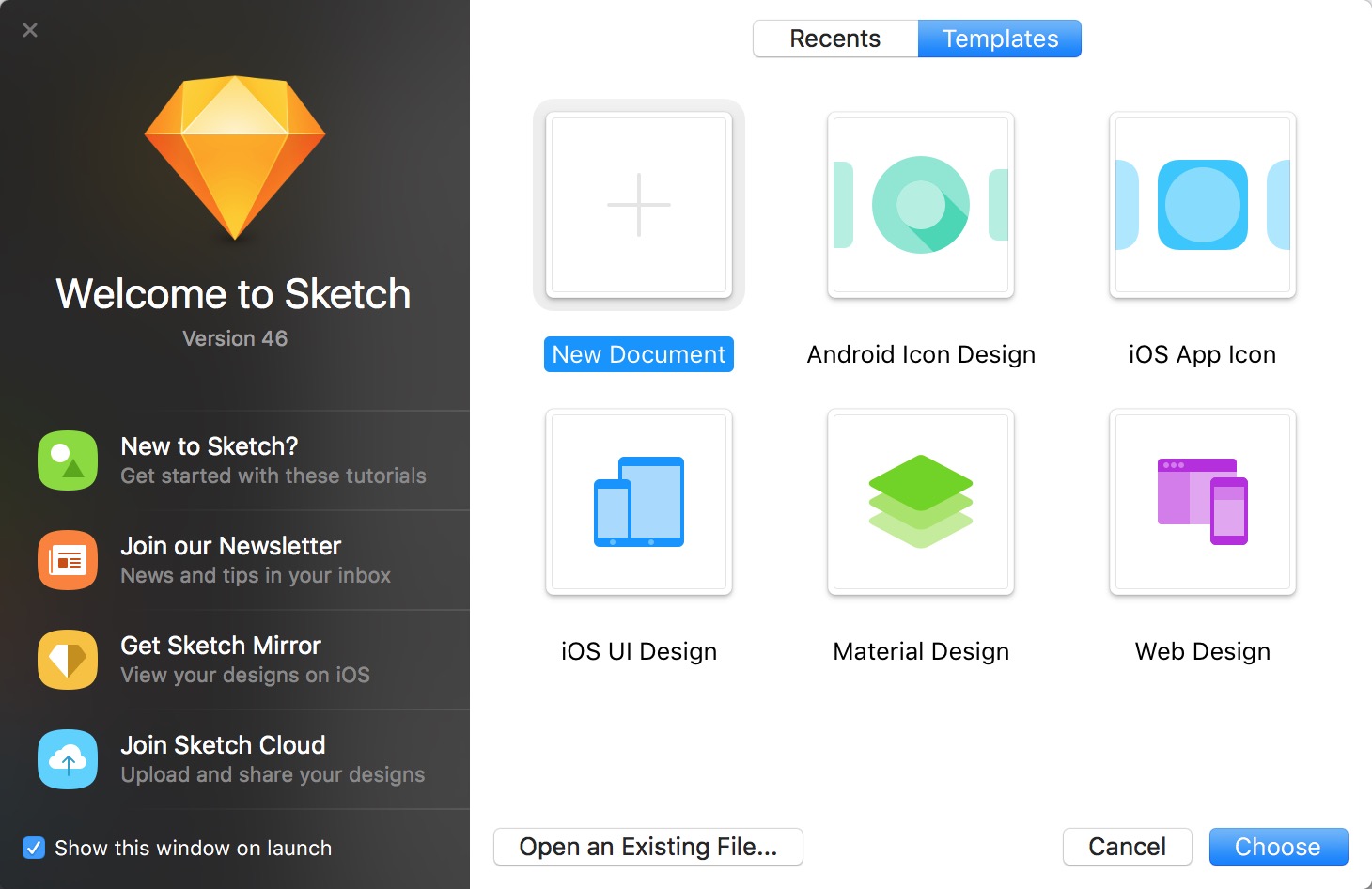Click the Choose button

click(x=1278, y=847)
